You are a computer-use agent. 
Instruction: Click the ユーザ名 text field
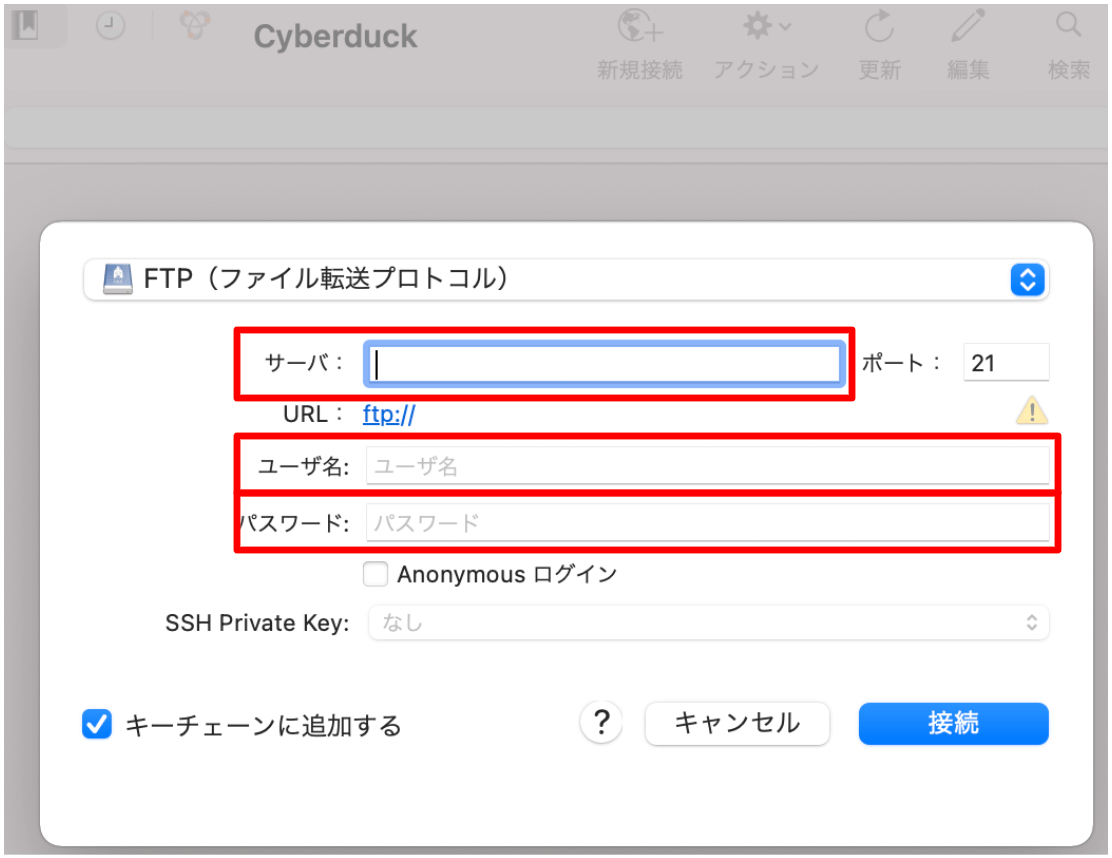point(708,466)
